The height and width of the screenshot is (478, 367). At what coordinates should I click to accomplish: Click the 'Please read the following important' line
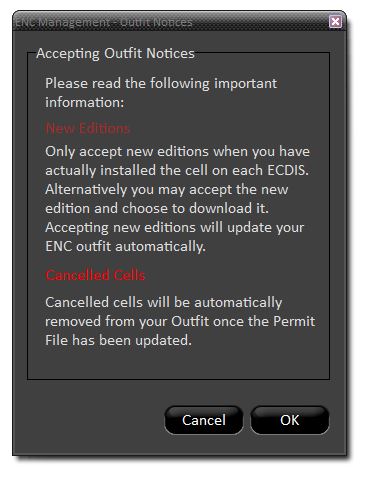pos(161,83)
